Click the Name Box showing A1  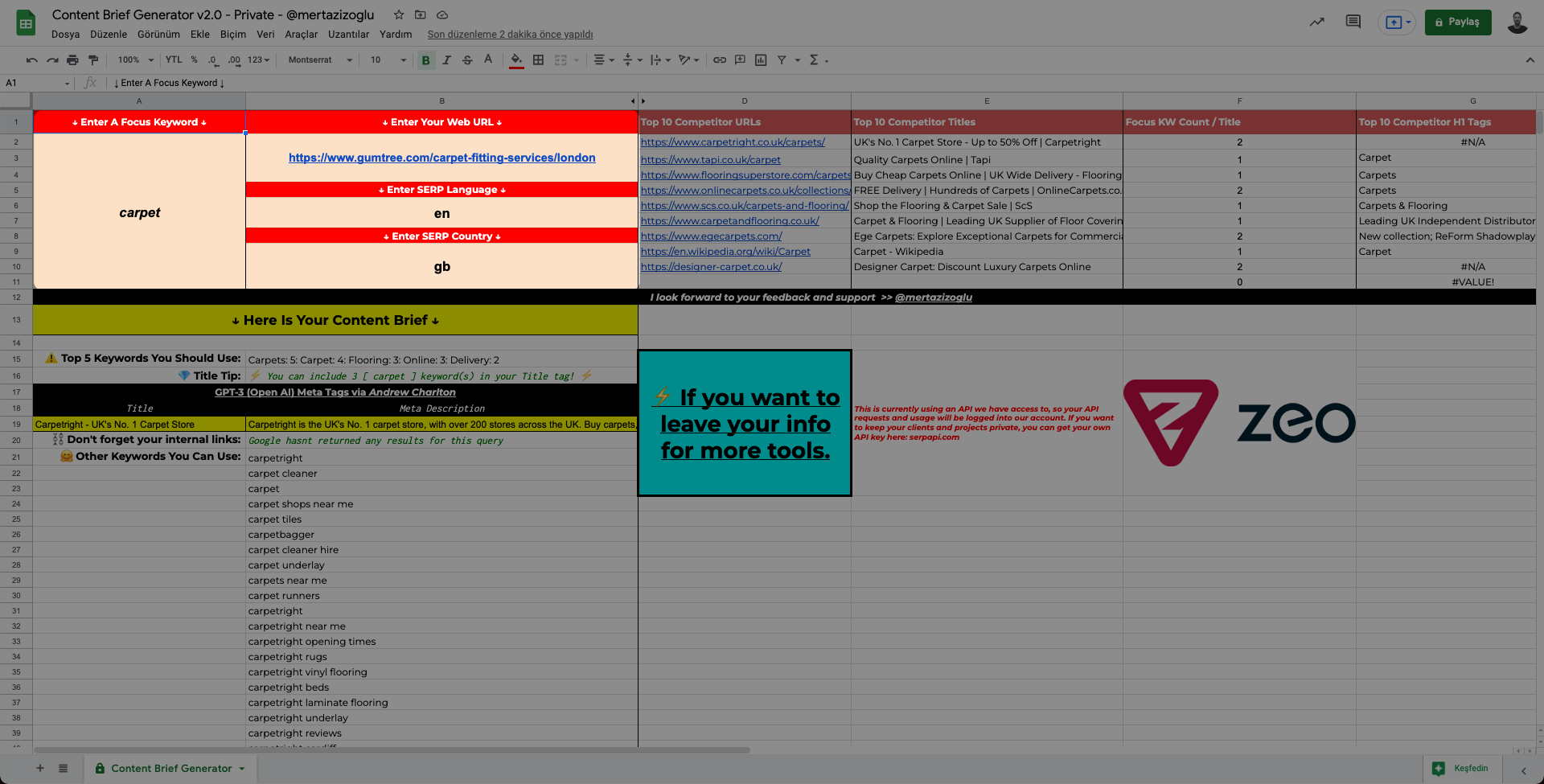[37, 83]
